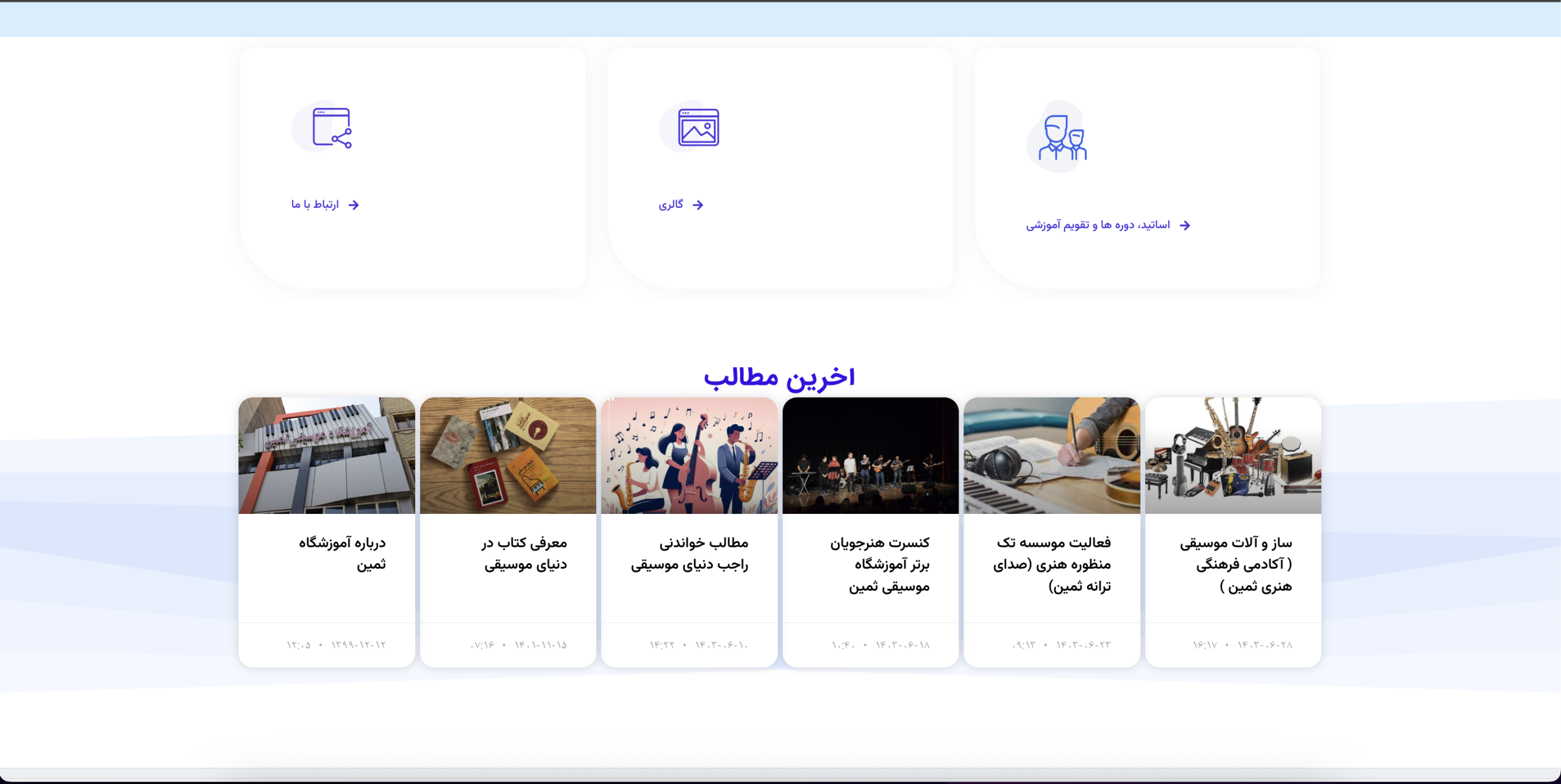Image resolution: width=1561 pixels, height=784 pixels.
Task: Click the arrow beside گالری
Action: (x=698, y=205)
